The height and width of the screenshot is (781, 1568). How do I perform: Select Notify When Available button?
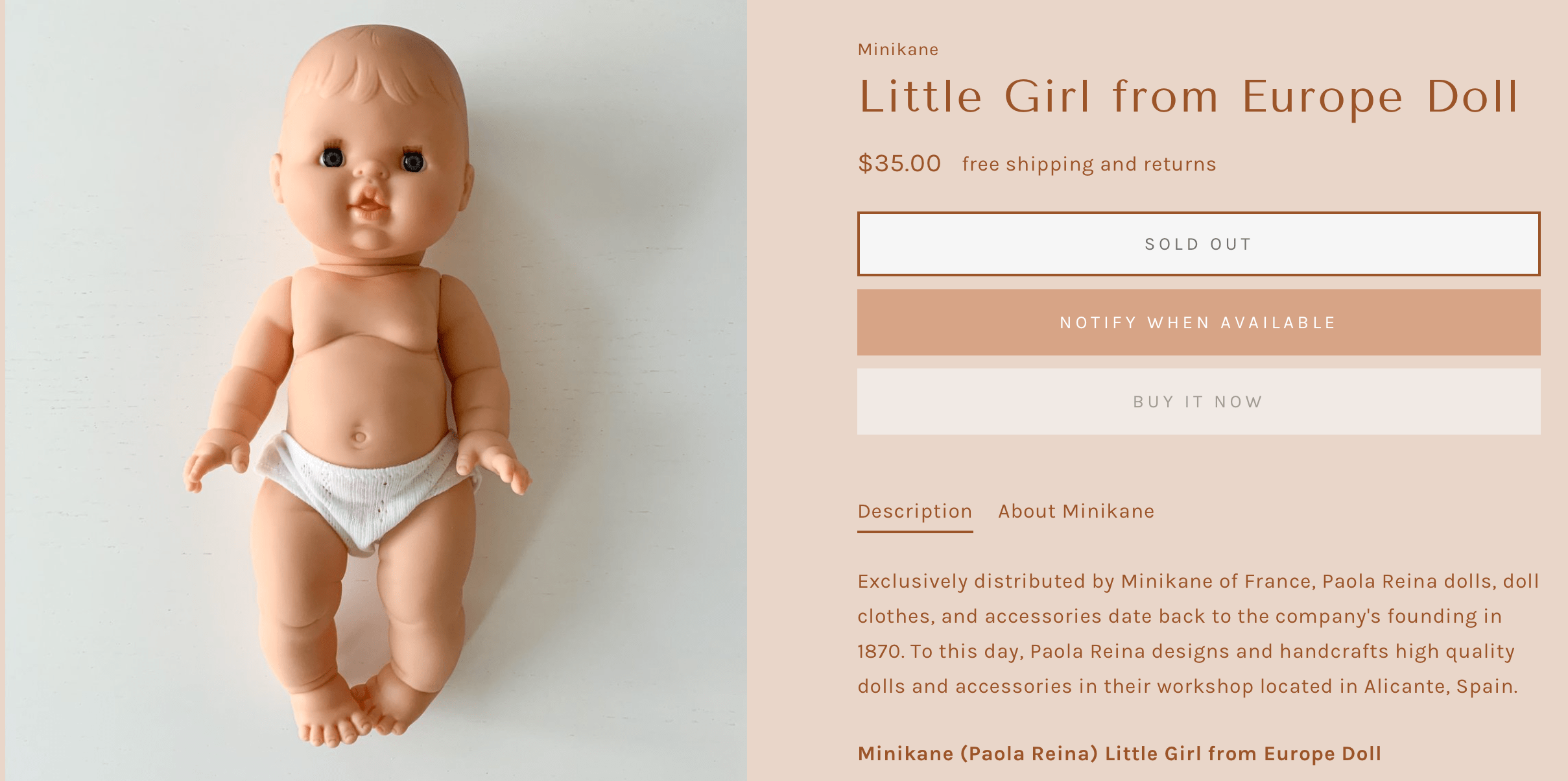pyautogui.click(x=1198, y=322)
